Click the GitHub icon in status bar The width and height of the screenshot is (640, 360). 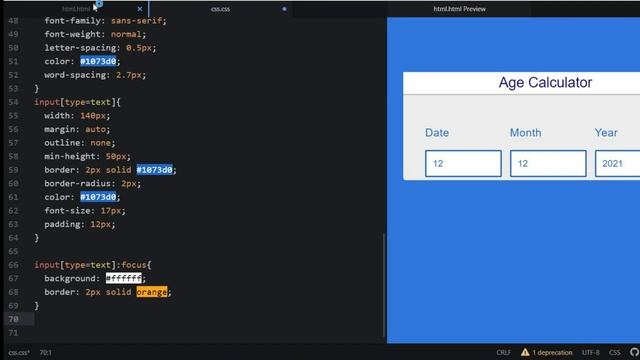635,352
